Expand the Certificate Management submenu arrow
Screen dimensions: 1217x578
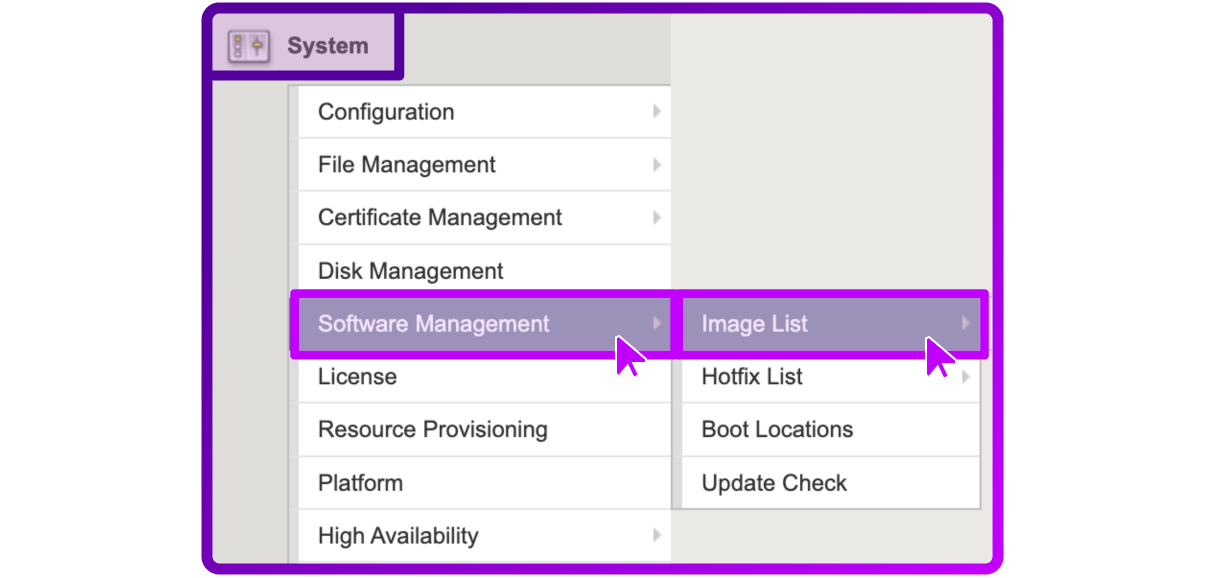pos(657,217)
